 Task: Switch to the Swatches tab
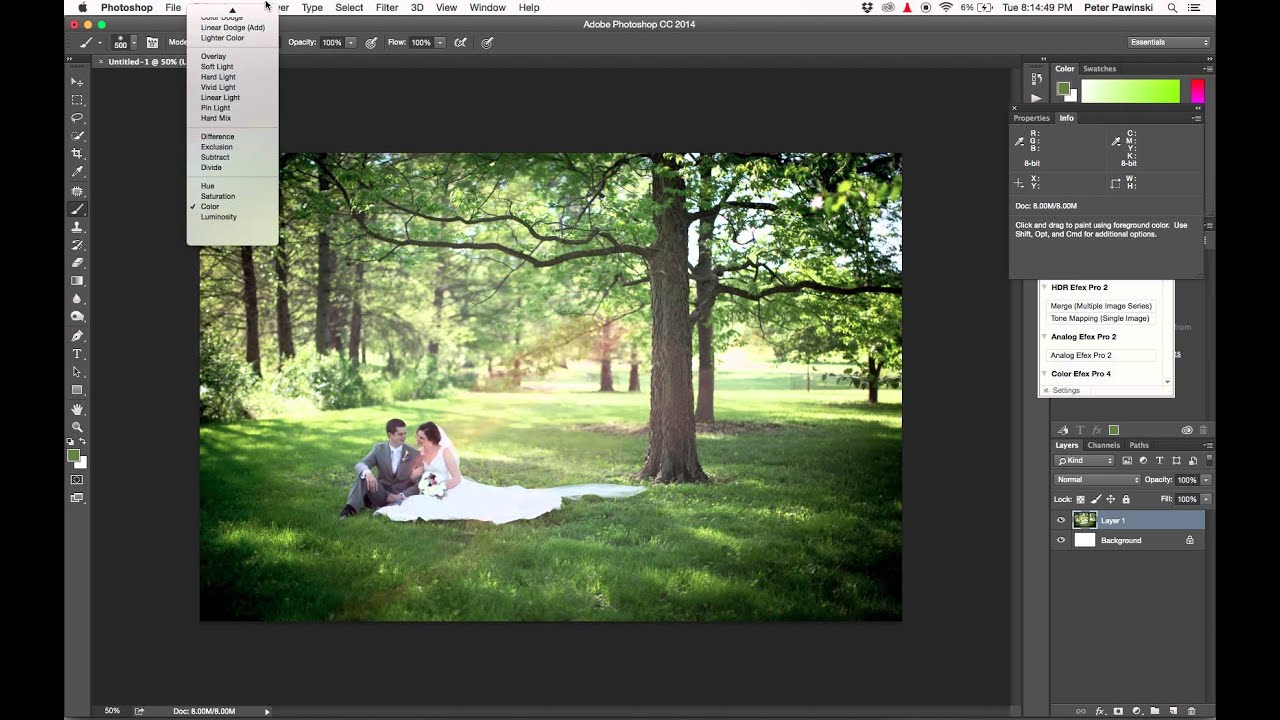tap(1099, 69)
